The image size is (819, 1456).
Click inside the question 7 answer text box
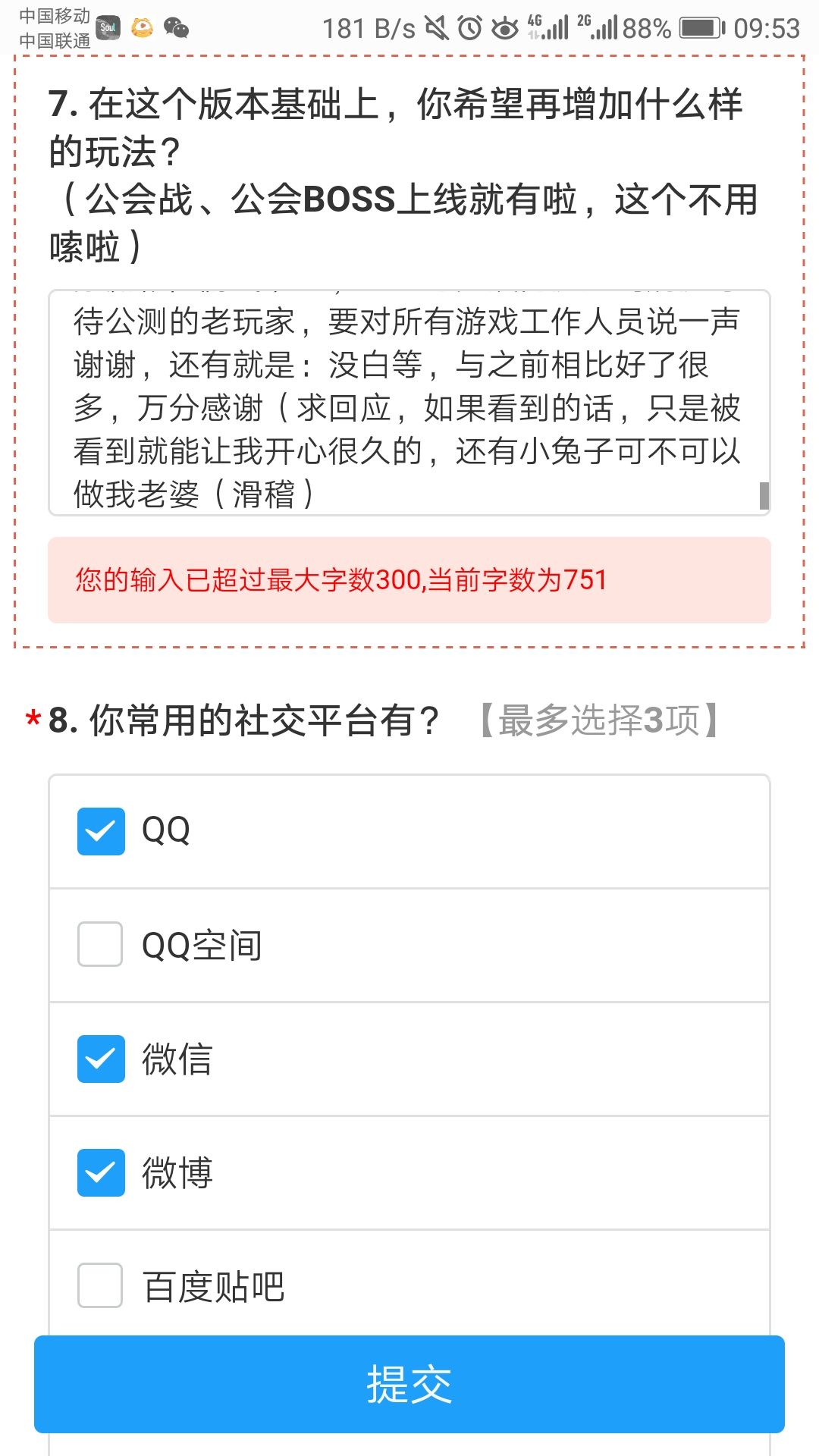tap(409, 403)
